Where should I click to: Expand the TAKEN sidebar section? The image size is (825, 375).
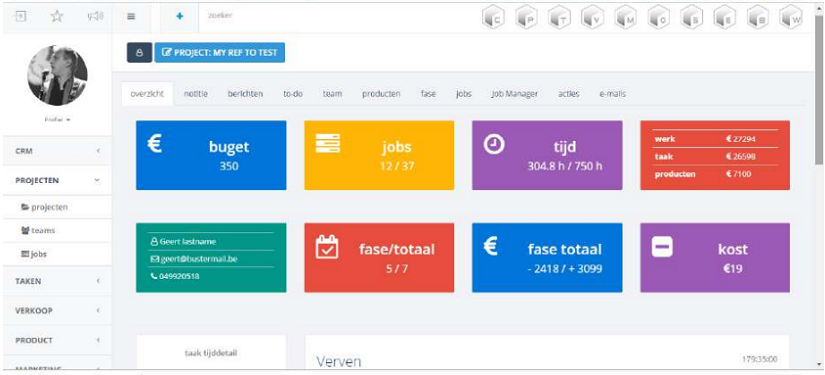(x=57, y=281)
